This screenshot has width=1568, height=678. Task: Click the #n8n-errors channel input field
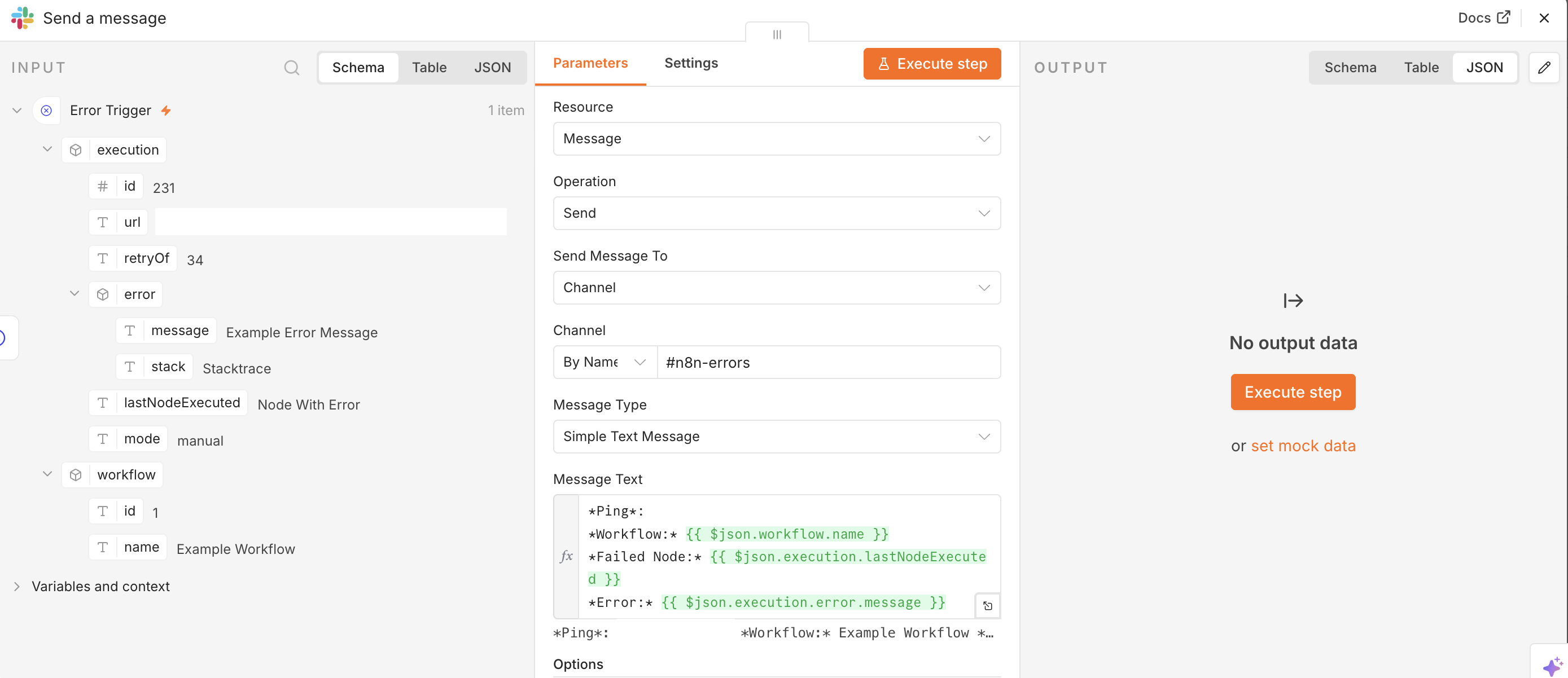[829, 363]
